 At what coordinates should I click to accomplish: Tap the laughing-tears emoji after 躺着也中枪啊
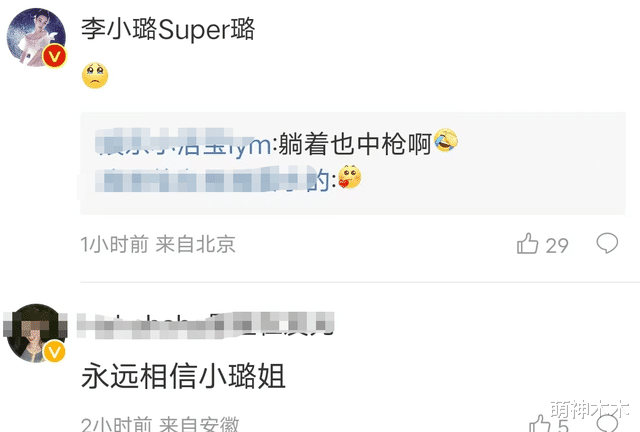(445, 140)
